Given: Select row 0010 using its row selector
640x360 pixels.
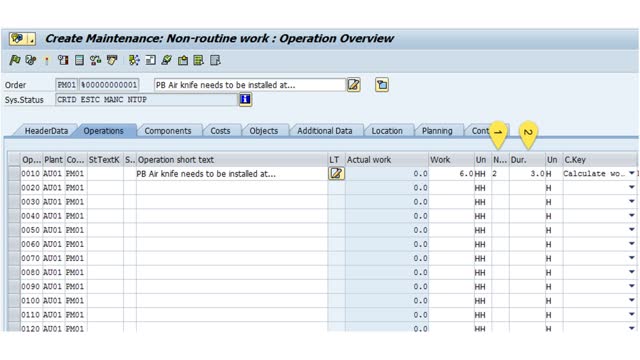Looking at the screenshot, I should click(x=14, y=173).
